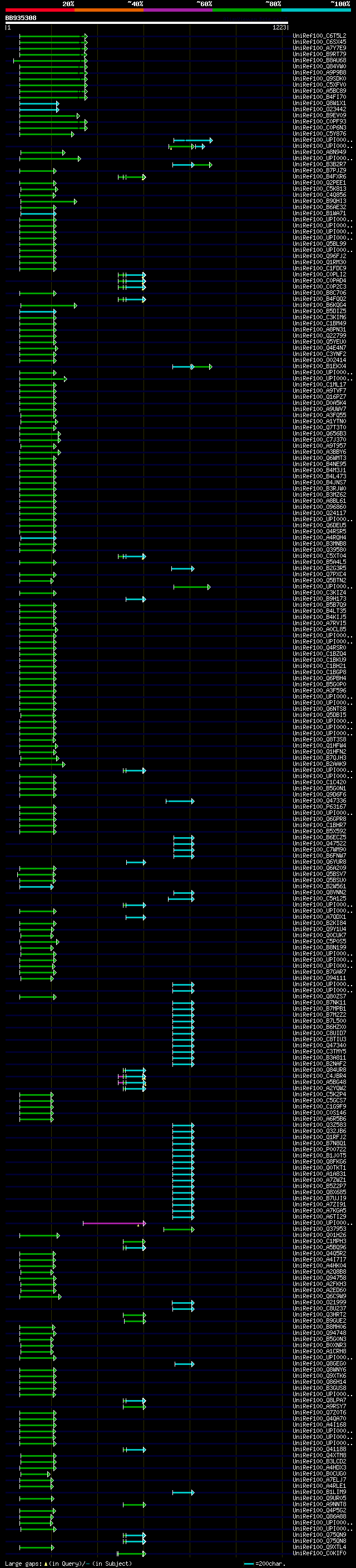Open hit UniRef100_A9P9B8
The image size is (356, 1568).
(319, 72)
